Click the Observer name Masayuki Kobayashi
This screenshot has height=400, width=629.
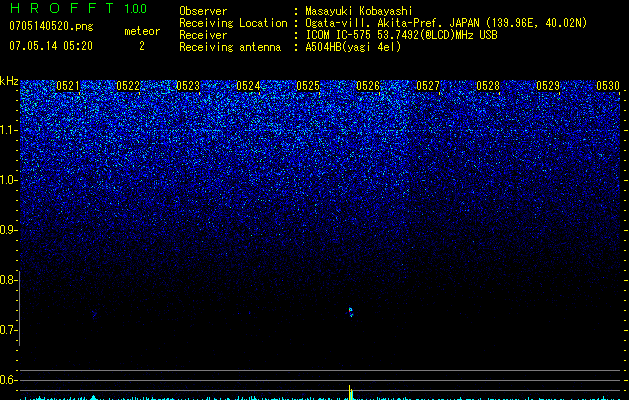(359, 11)
